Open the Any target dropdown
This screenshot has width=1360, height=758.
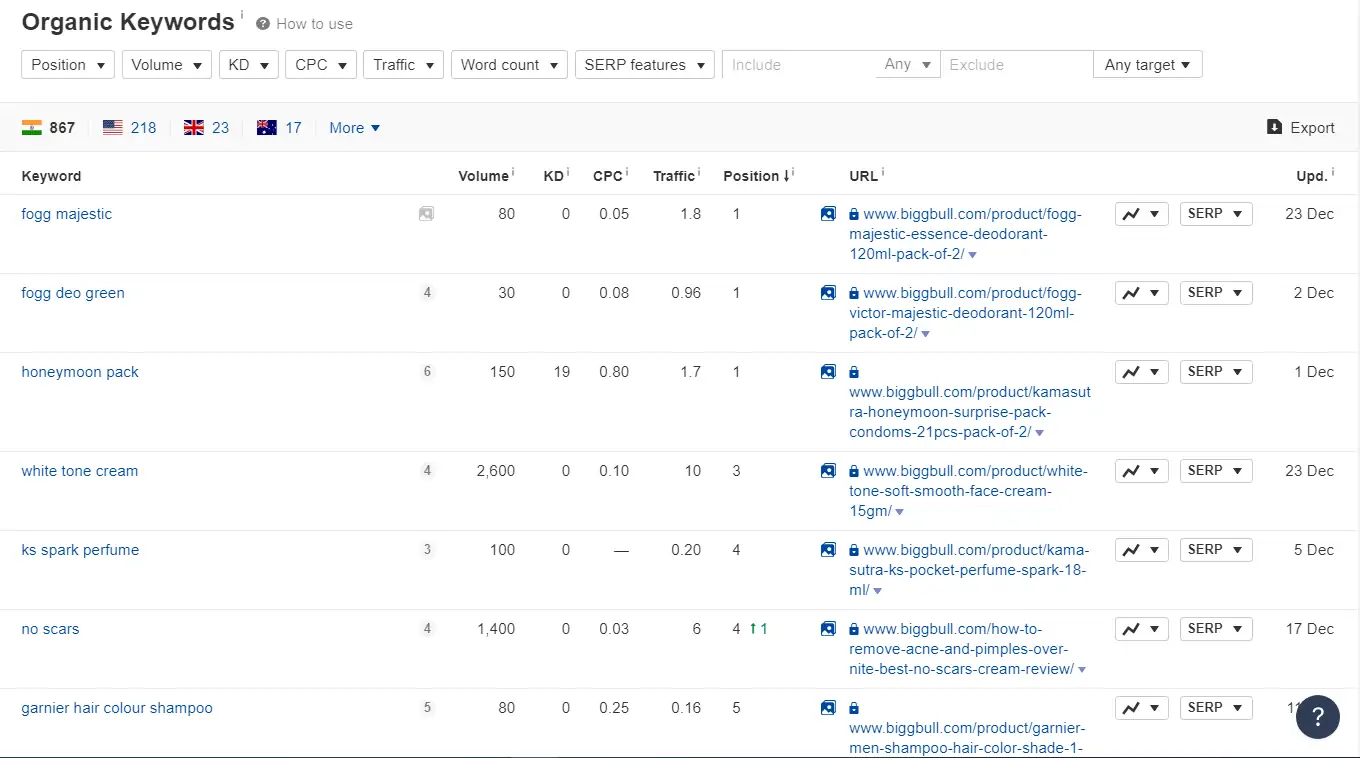[1148, 65]
